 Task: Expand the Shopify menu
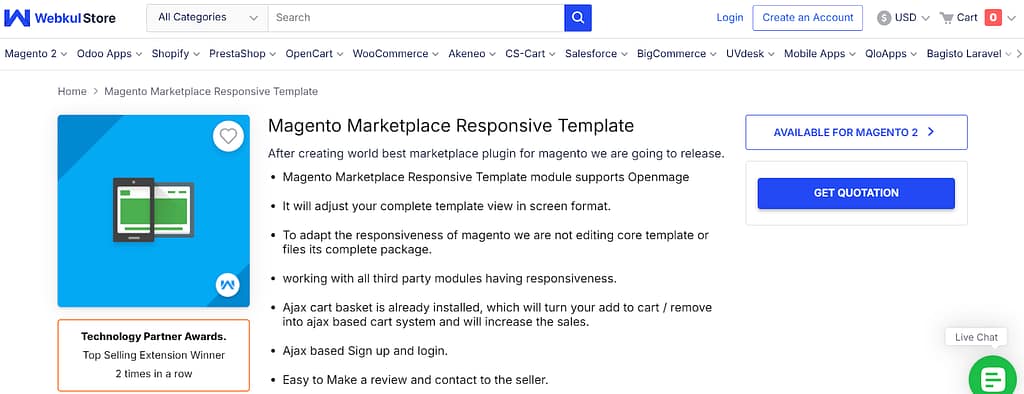176,54
